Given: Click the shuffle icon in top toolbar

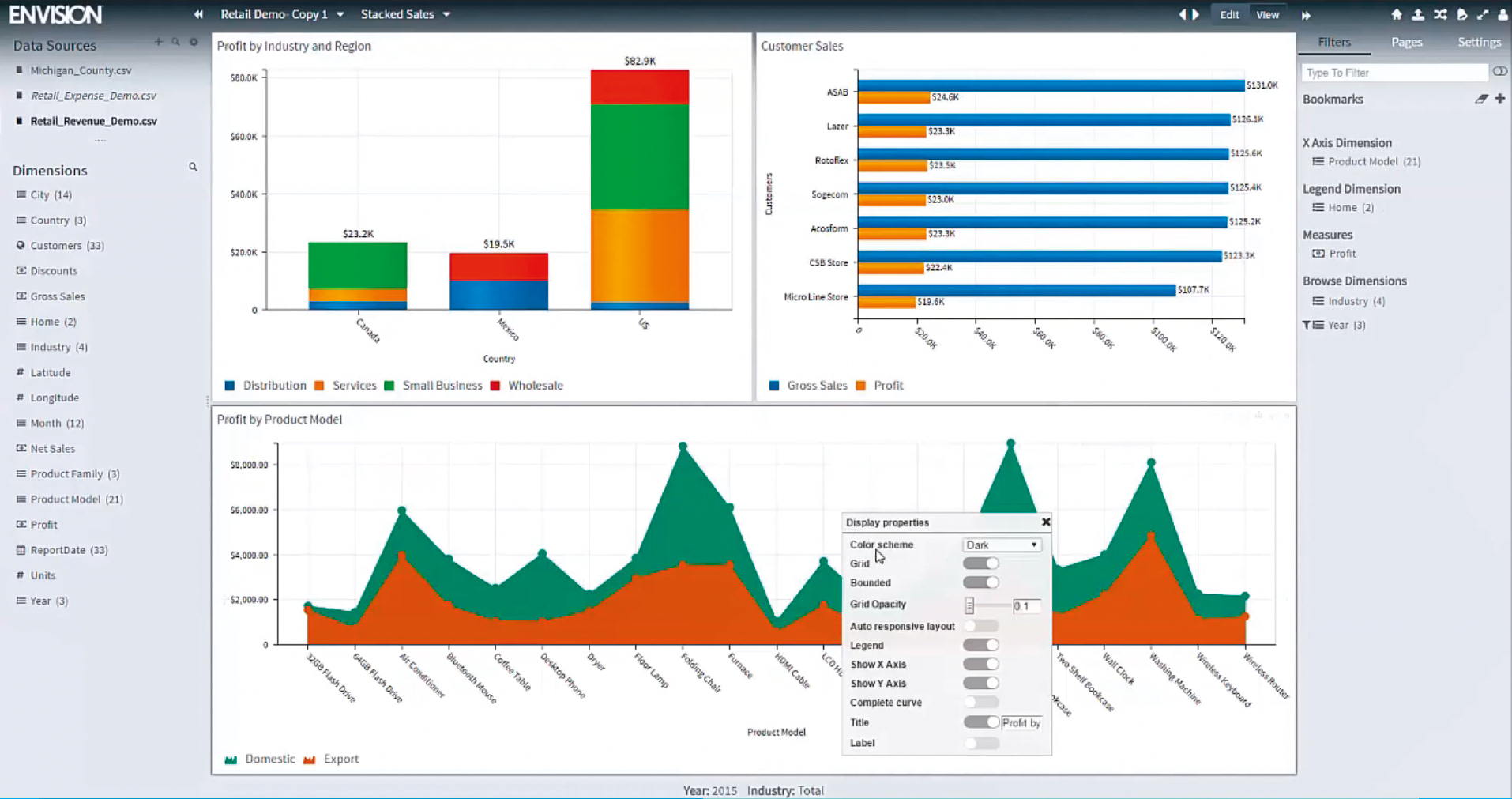Looking at the screenshot, I should coord(1440,14).
